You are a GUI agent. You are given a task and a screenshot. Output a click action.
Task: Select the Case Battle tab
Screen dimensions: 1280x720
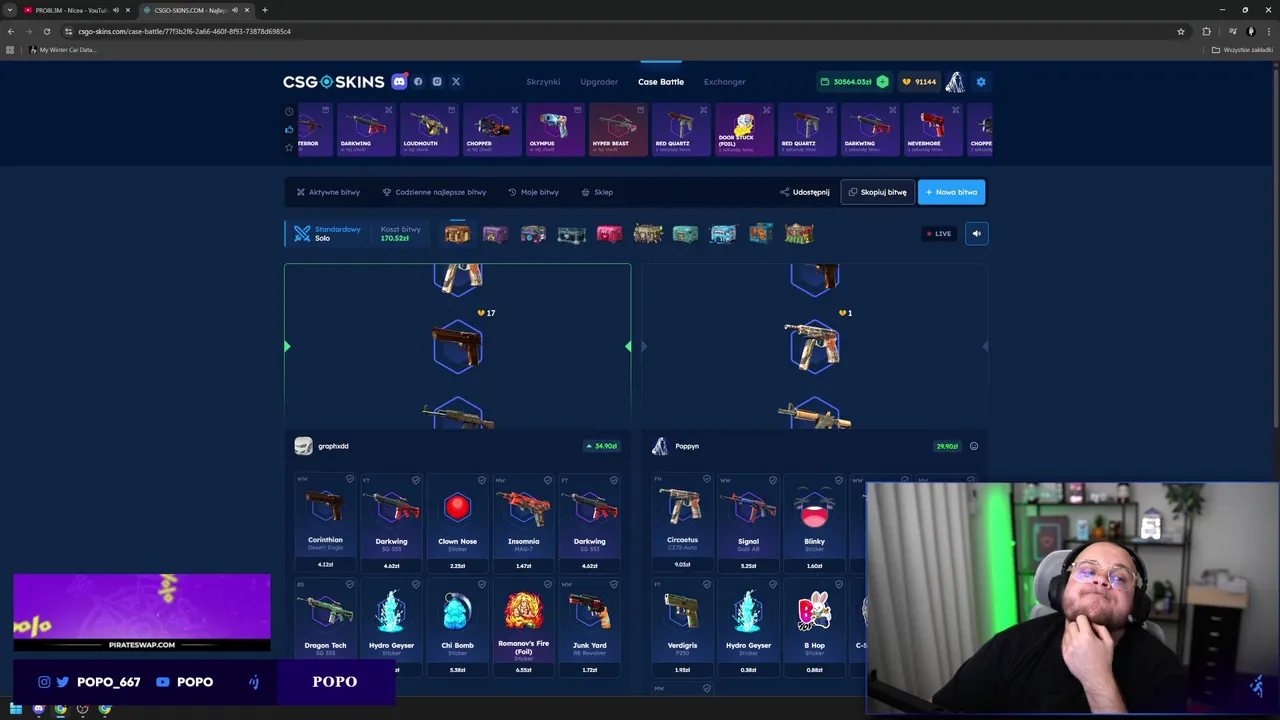[661, 82]
